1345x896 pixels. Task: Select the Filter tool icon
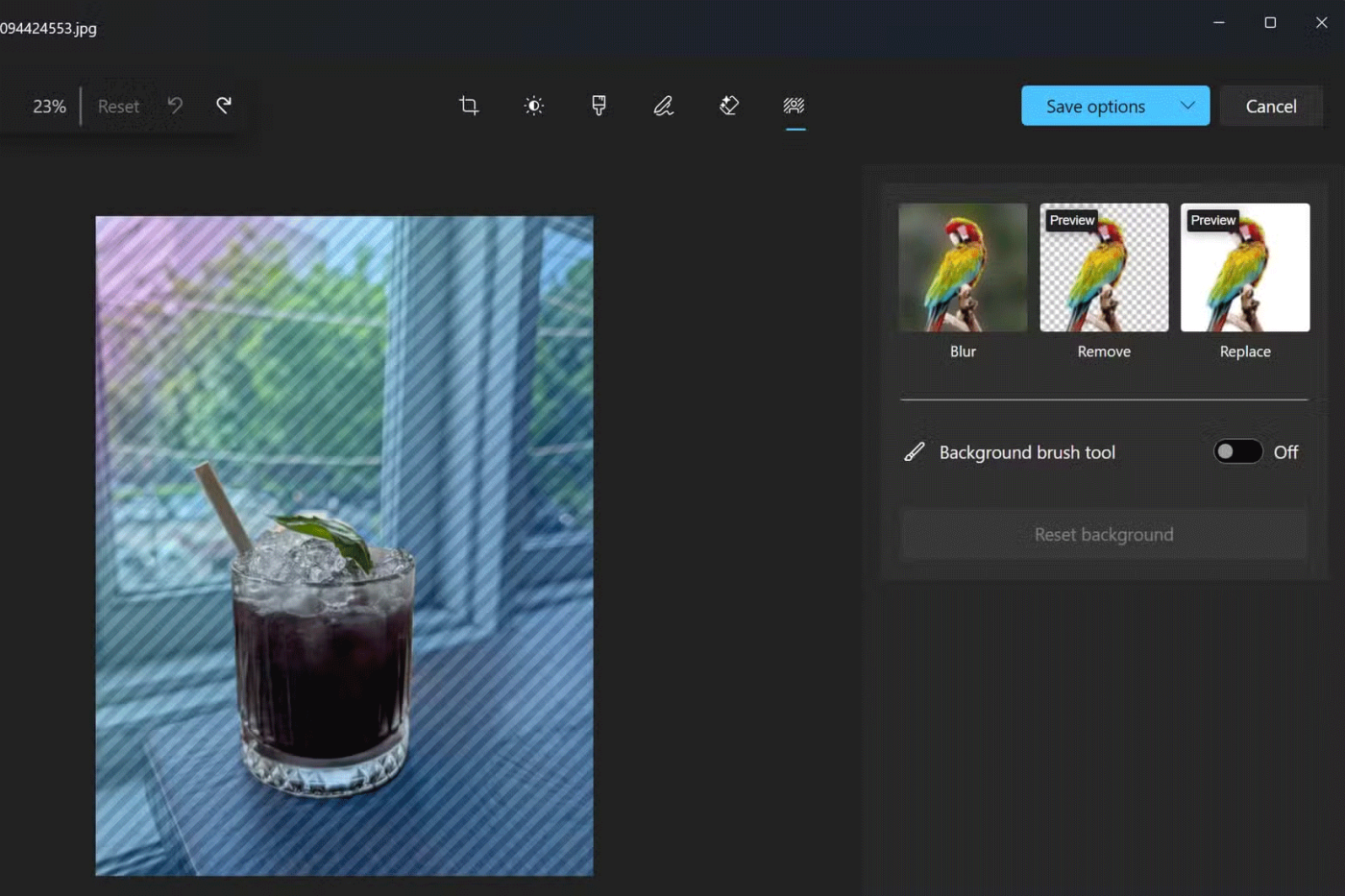599,106
